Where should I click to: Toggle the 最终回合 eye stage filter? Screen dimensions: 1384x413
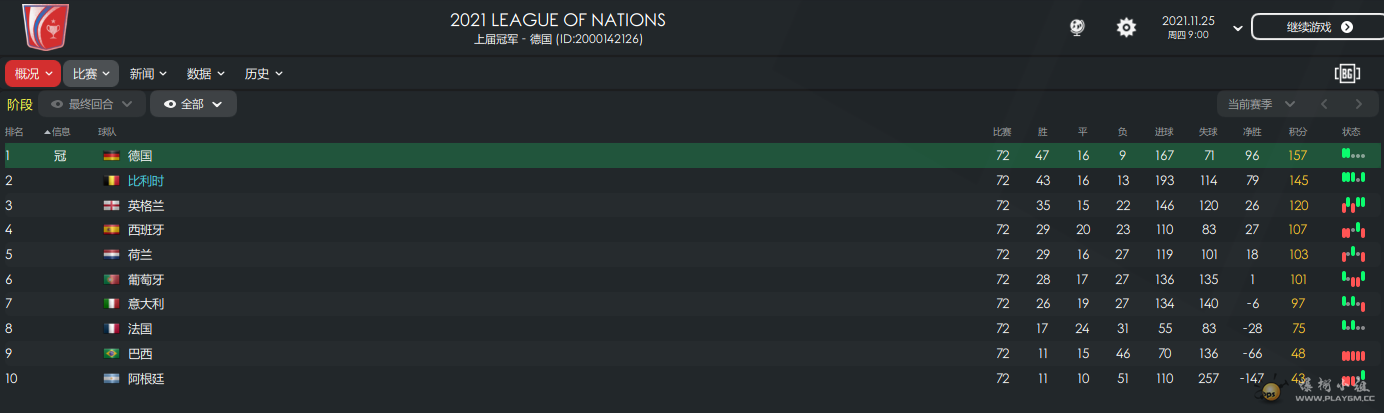click(91, 104)
